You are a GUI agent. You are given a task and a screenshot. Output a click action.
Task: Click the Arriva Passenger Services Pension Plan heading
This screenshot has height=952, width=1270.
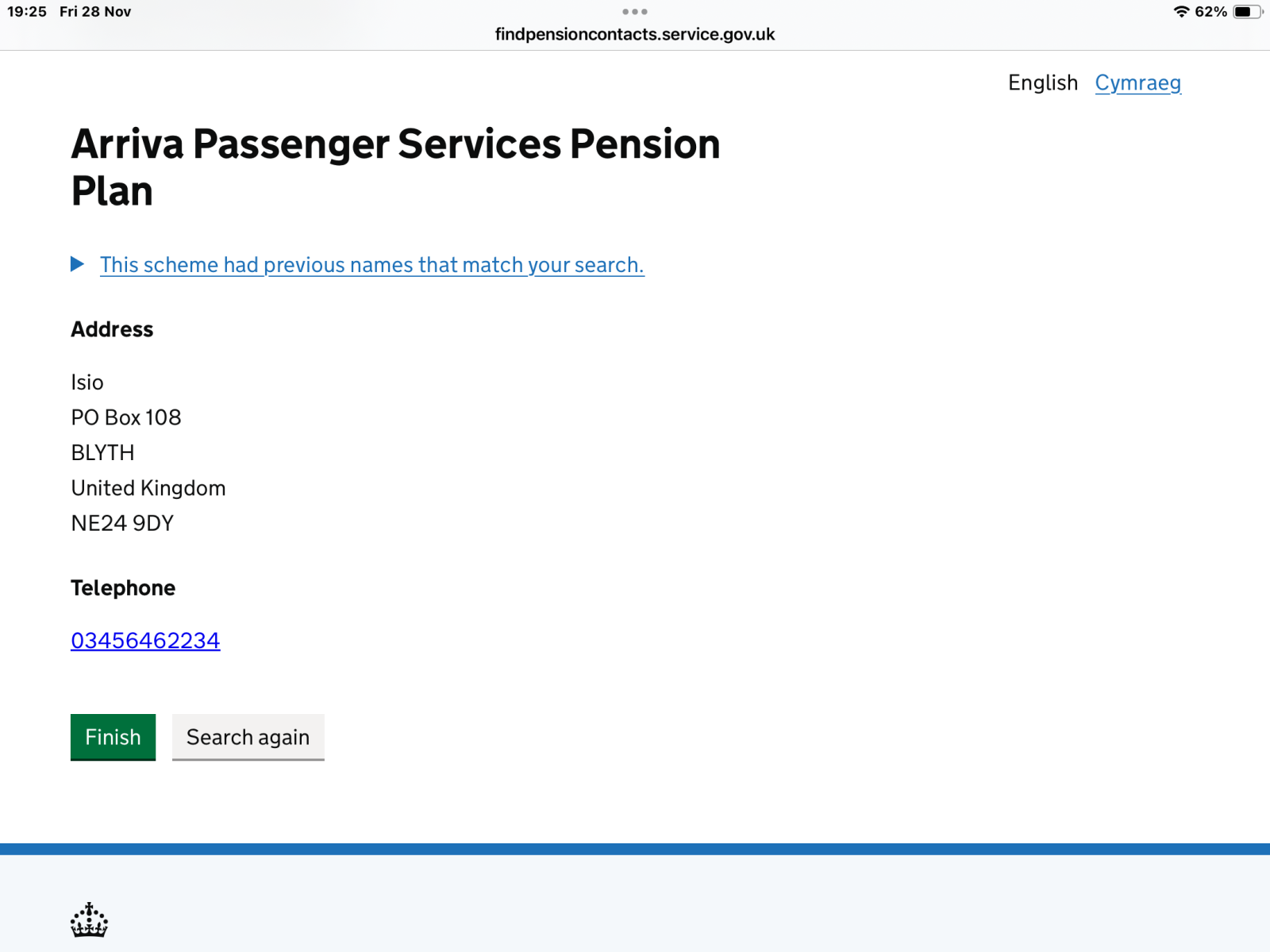point(395,167)
